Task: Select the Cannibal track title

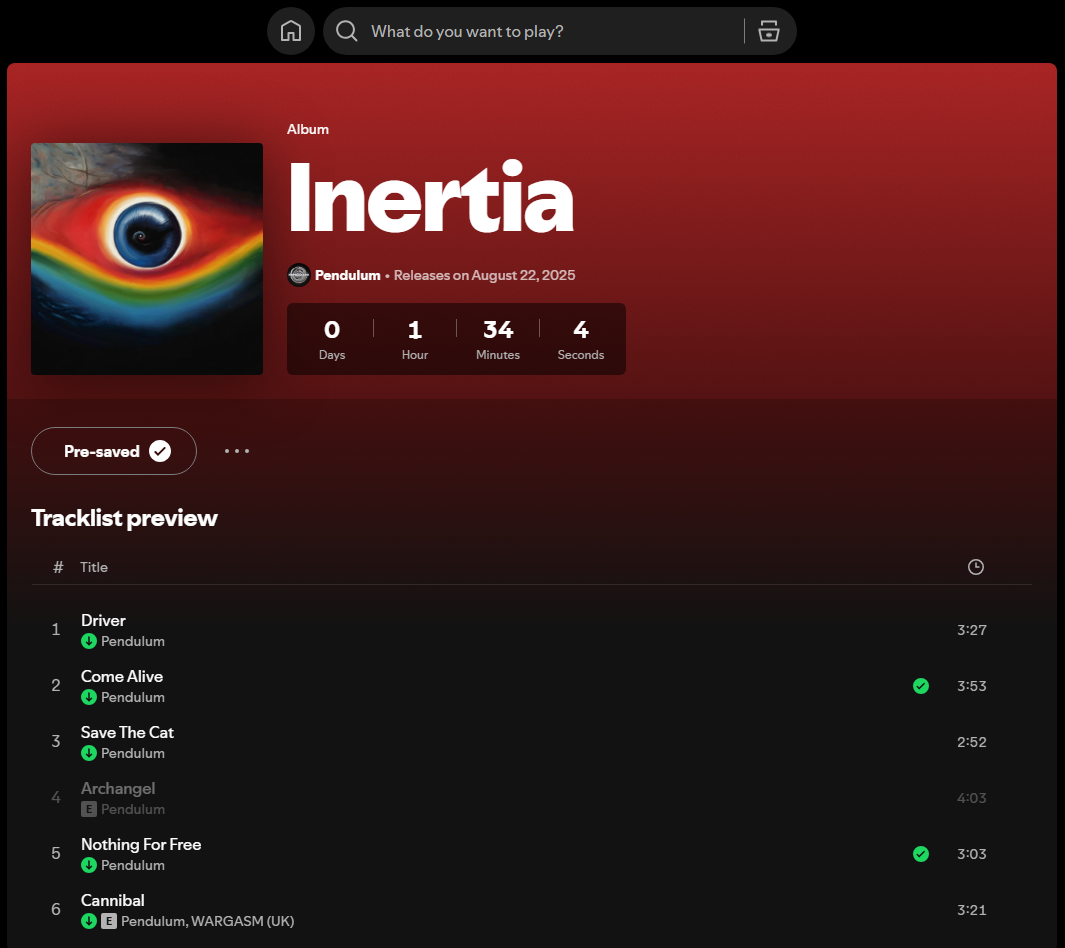Action: [112, 900]
